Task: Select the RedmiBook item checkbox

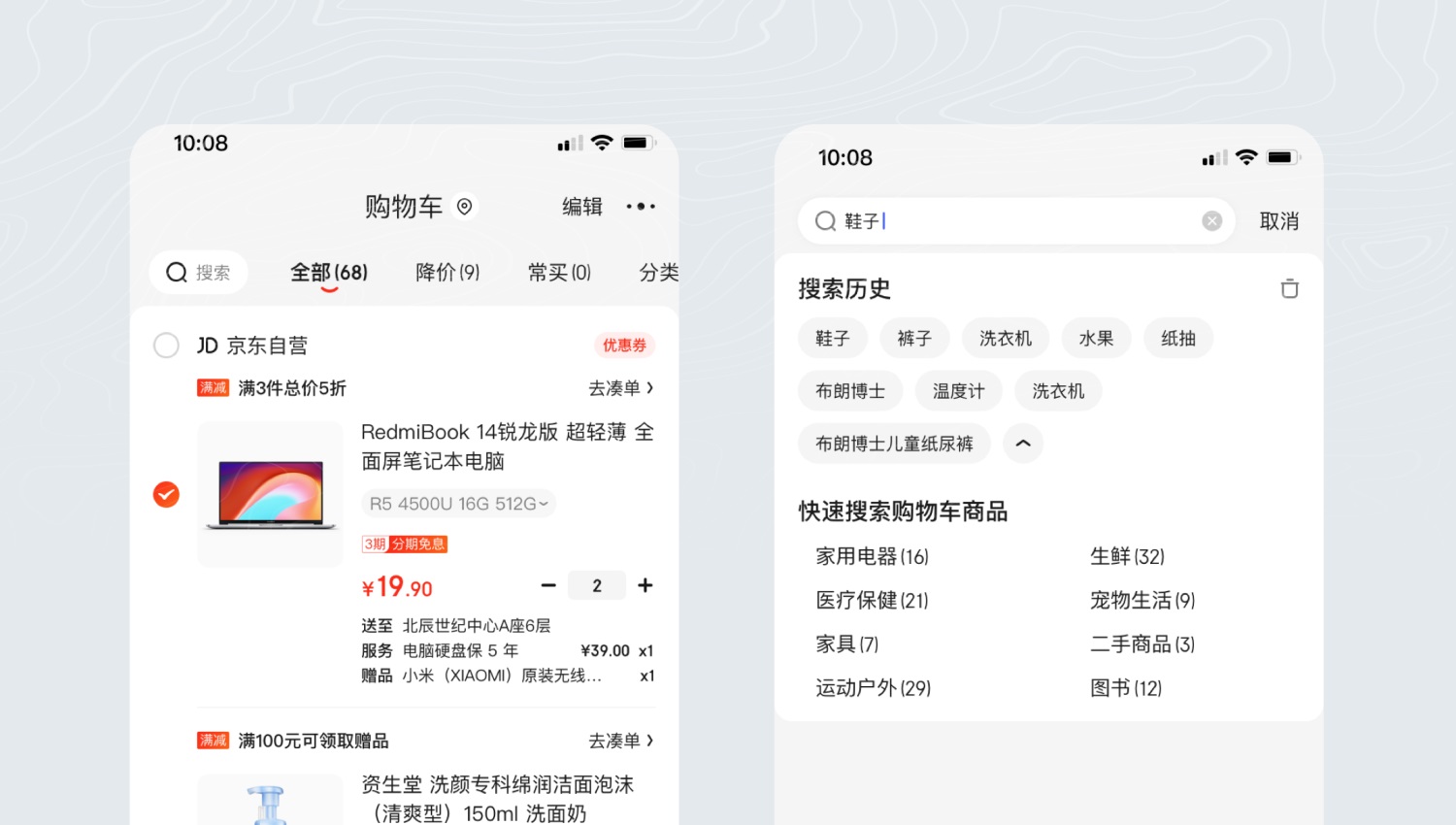Action: (166, 494)
